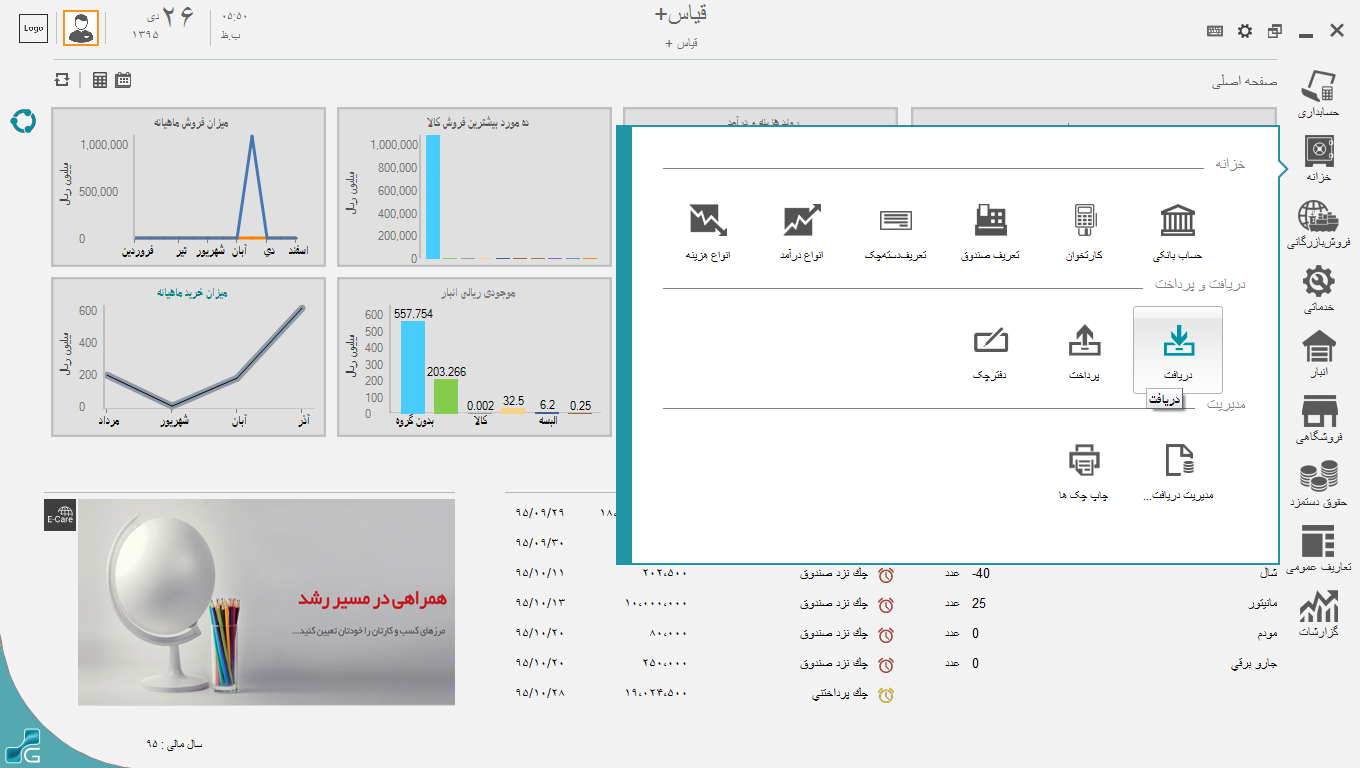Click the پرداخت (payment) icon

pyautogui.click(x=1084, y=351)
